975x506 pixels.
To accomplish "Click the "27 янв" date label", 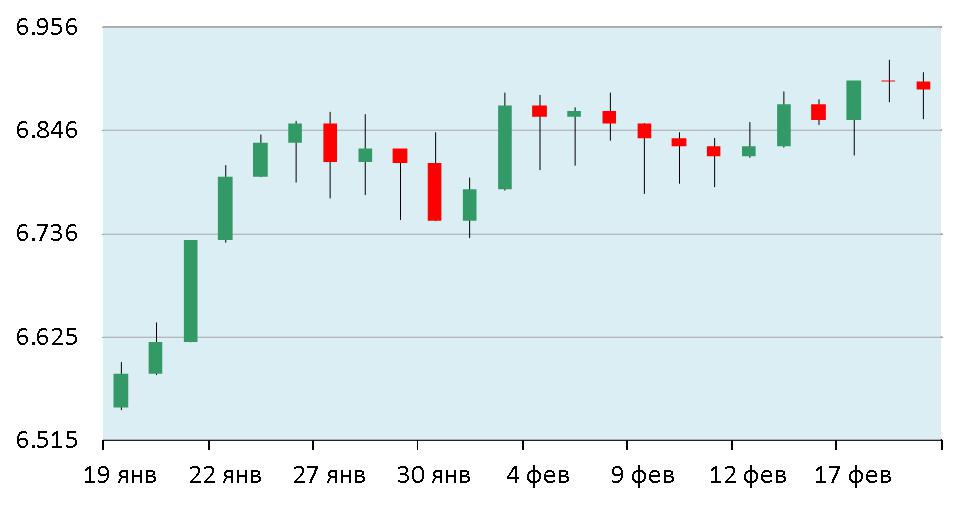I will pyautogui.click(x=329, y=475).
